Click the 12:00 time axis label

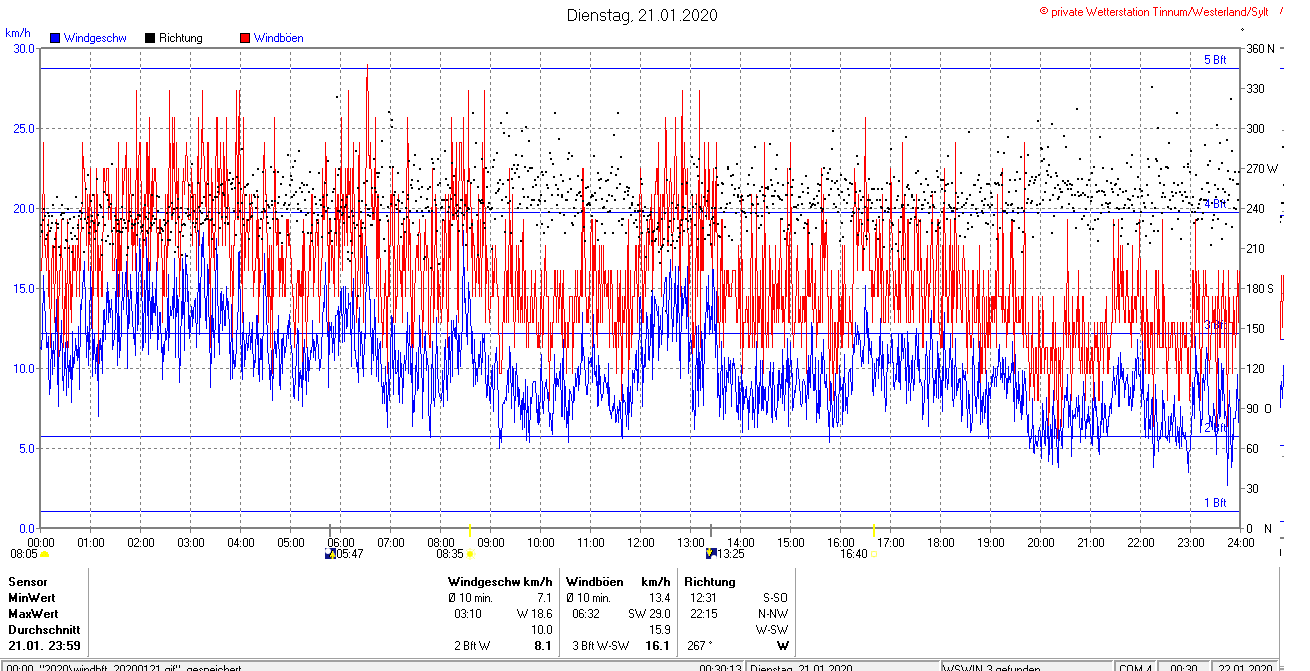click(x=641, y=543)
